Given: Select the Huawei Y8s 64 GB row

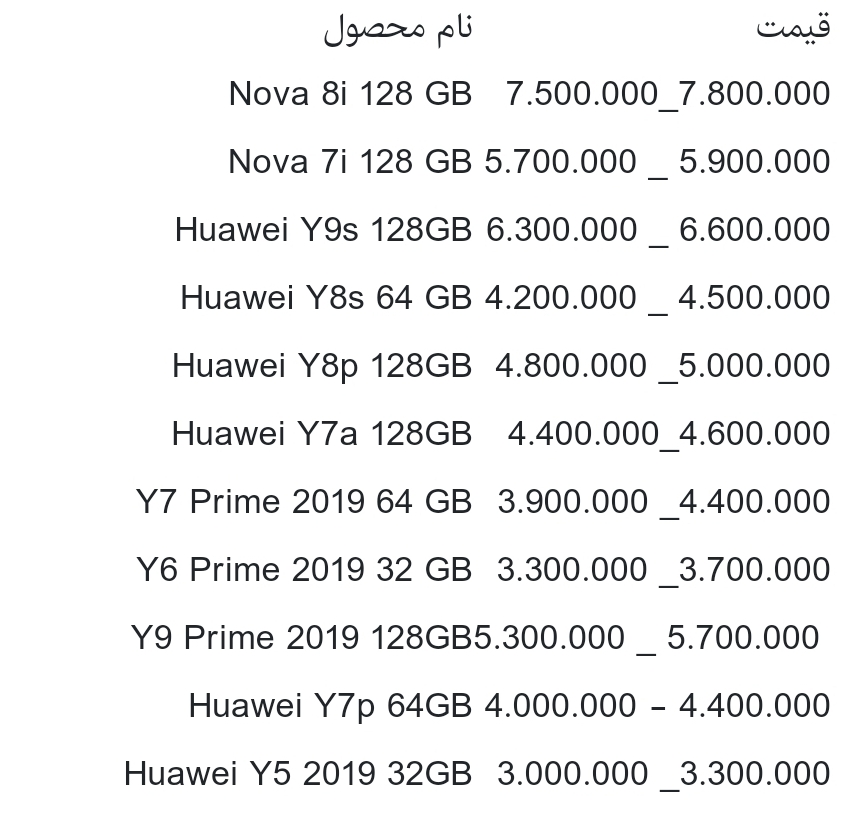Looking at the screenshot, I should coord(325,298).
